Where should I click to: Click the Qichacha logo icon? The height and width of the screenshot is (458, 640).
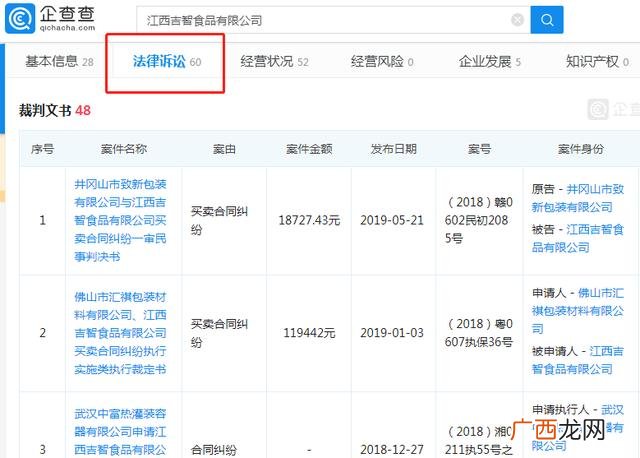click(20, 18)
